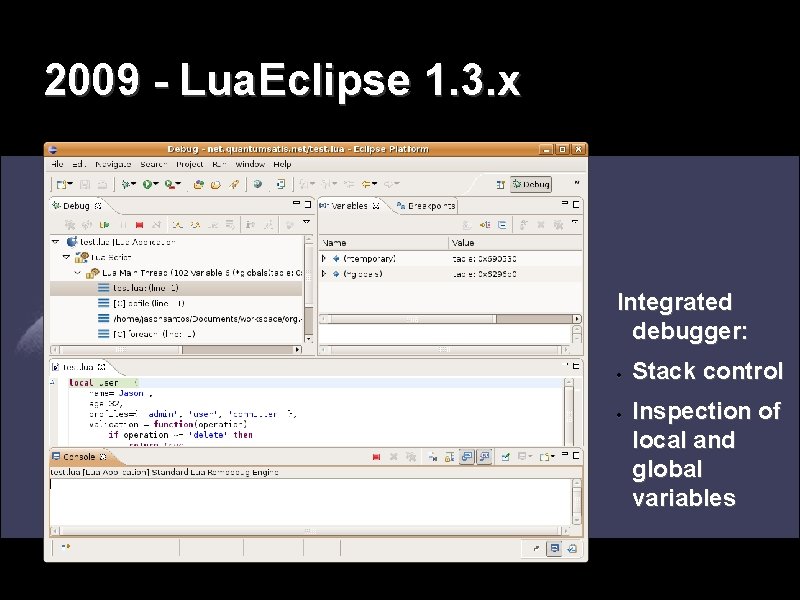The image size is (800, 600).
Task: Click the Tasks icon in bottom status bar
Action: pyautogui.click(x=572, y=548)
